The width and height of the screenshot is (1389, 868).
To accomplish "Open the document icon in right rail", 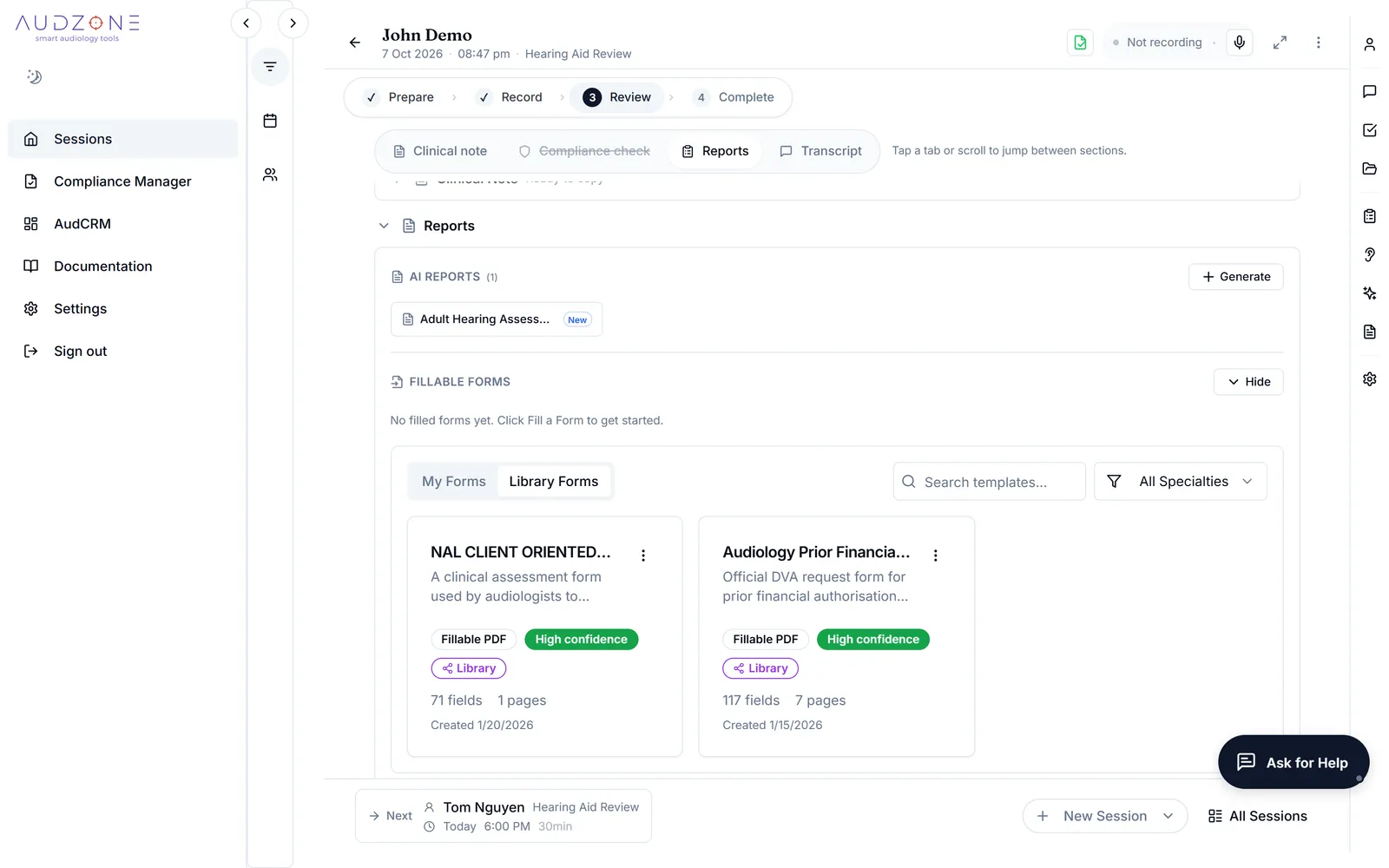I will [1369, 332].
